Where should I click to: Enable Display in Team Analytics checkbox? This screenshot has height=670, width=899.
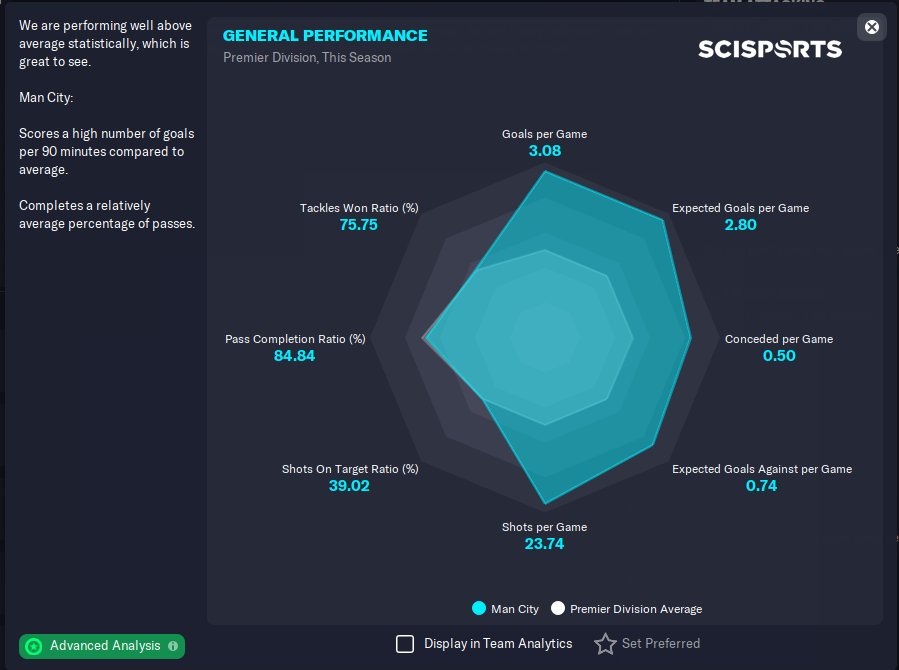tap(405, 644)
